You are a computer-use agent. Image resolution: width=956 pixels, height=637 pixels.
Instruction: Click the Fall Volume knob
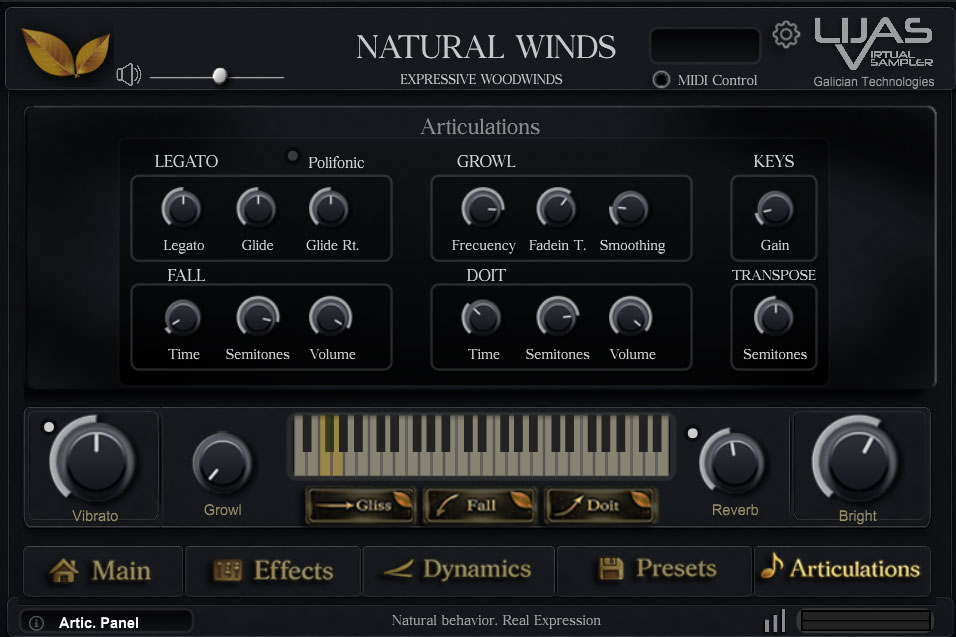[x=330, y=317]
